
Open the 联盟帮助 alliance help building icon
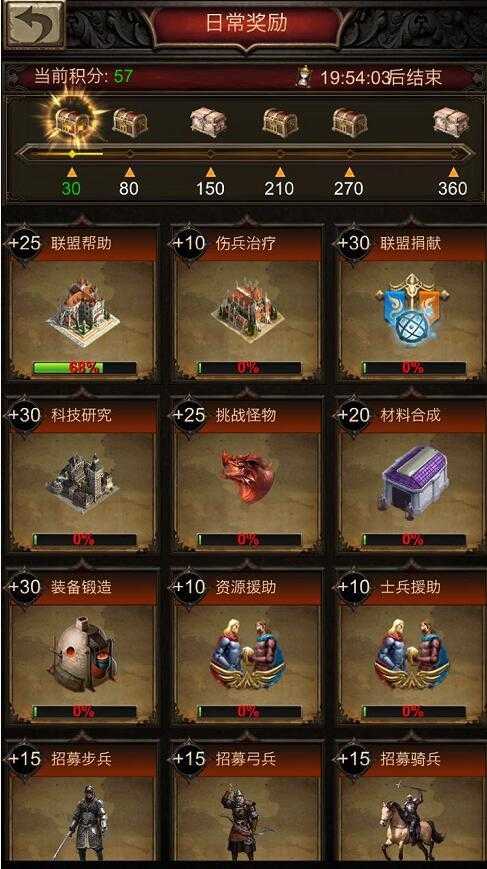(83, 312)
